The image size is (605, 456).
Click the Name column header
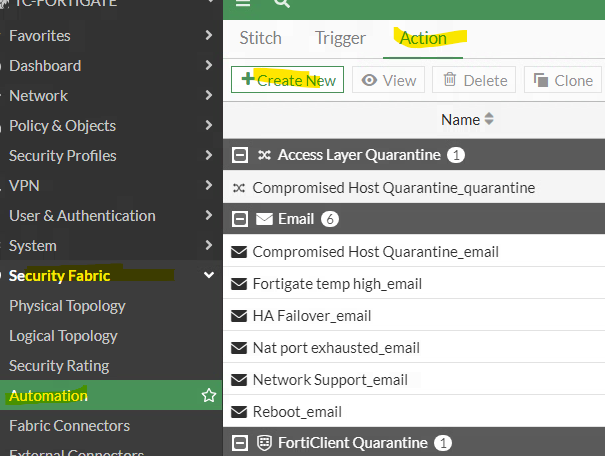461,120
